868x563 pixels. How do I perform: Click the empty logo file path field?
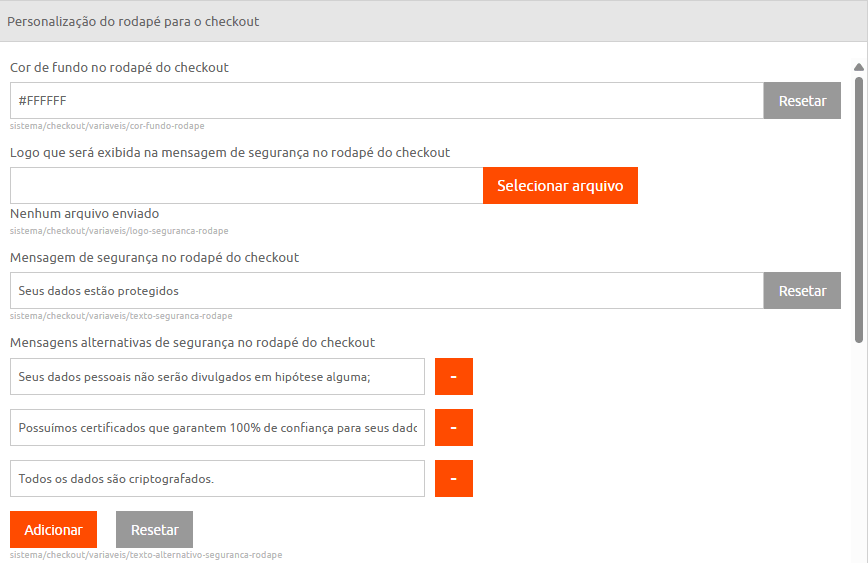(246, 186)
